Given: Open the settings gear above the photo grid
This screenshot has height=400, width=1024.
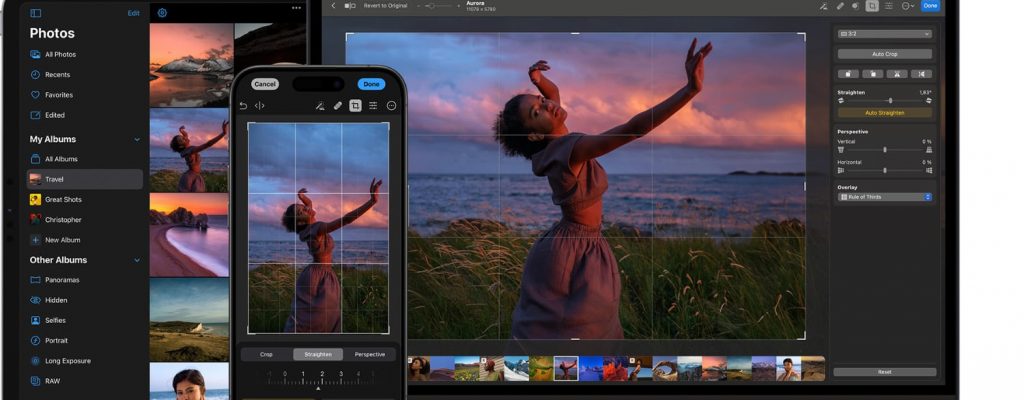Looking at the screenshot, I should [162, 13].
